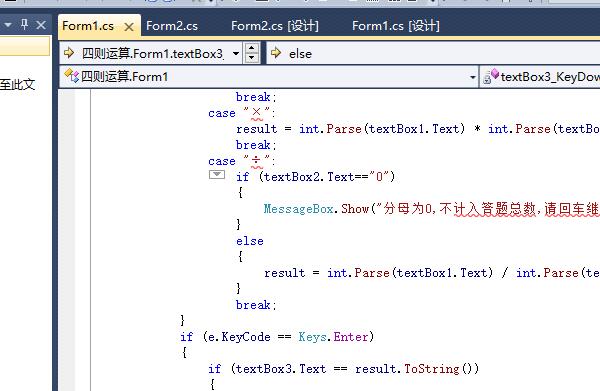Click the up arrow of the navigation spinner
This screenshot has height=391, width=600.
[251, 49]
